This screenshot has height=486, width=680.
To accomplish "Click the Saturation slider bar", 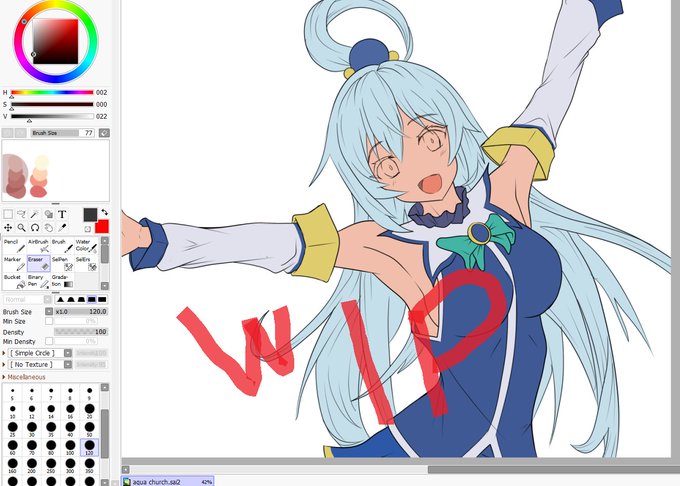I will pos(52,104).
